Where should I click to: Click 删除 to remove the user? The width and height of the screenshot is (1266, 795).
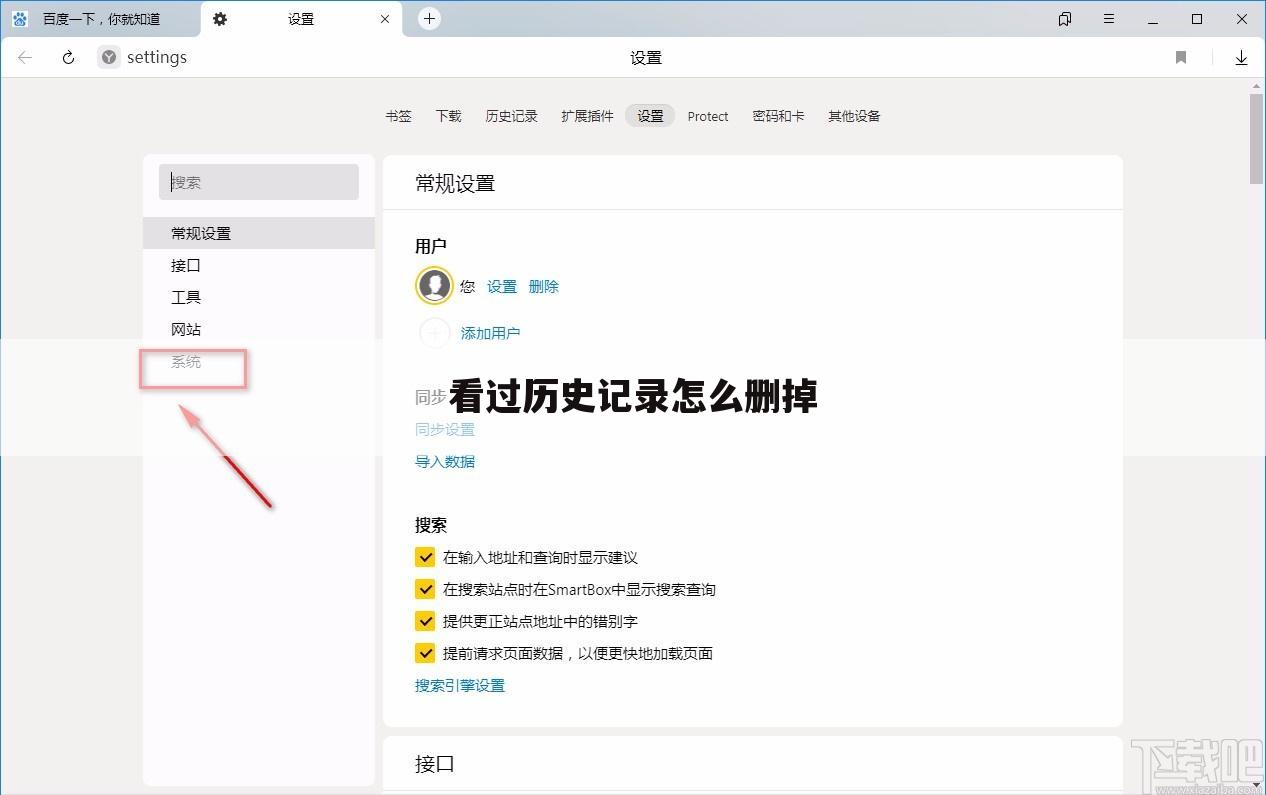544,286
